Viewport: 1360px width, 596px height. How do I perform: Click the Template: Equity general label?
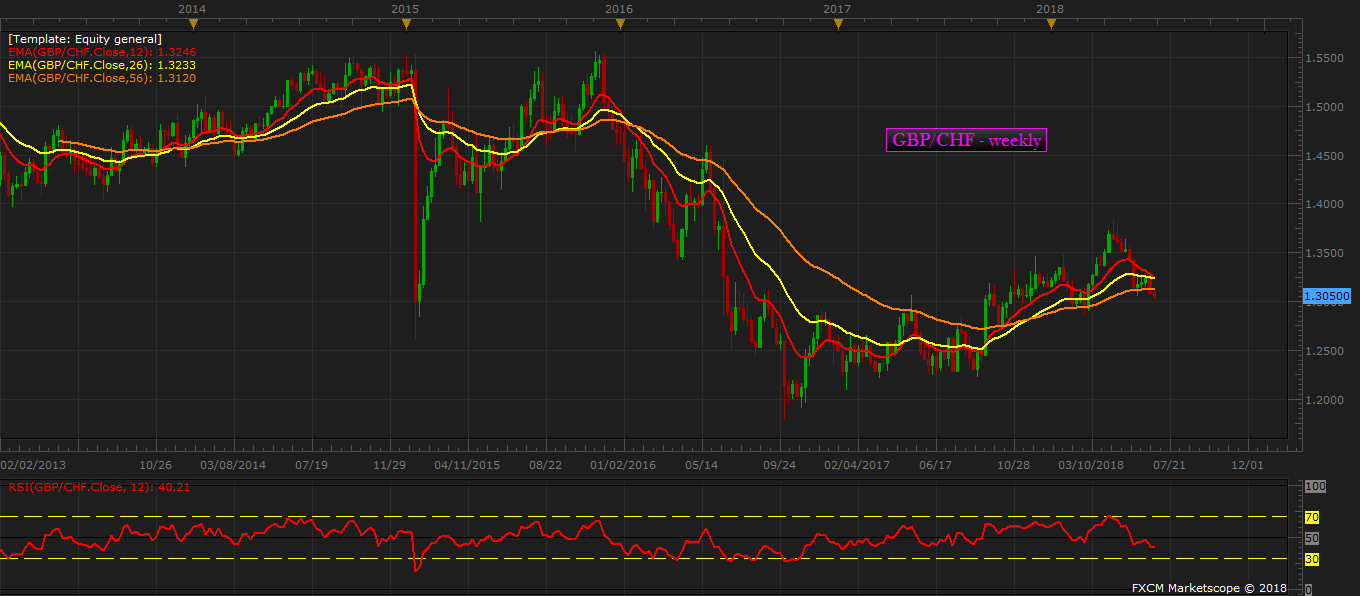85,39
